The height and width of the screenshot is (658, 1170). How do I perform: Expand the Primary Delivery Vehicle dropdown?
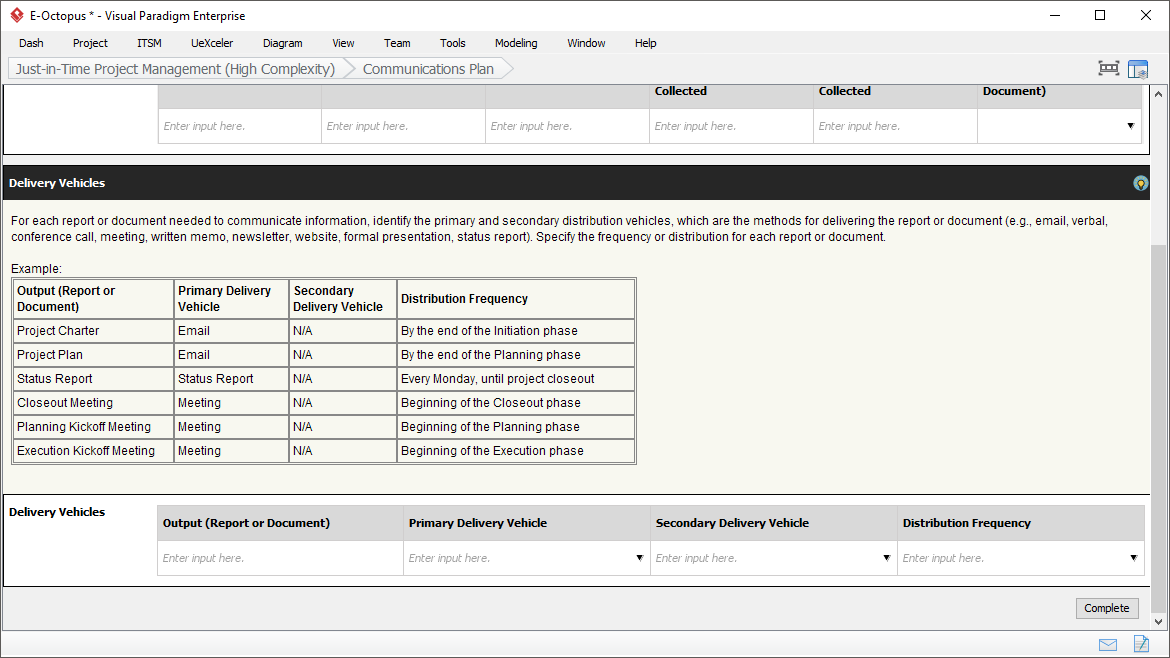point(639,558)
